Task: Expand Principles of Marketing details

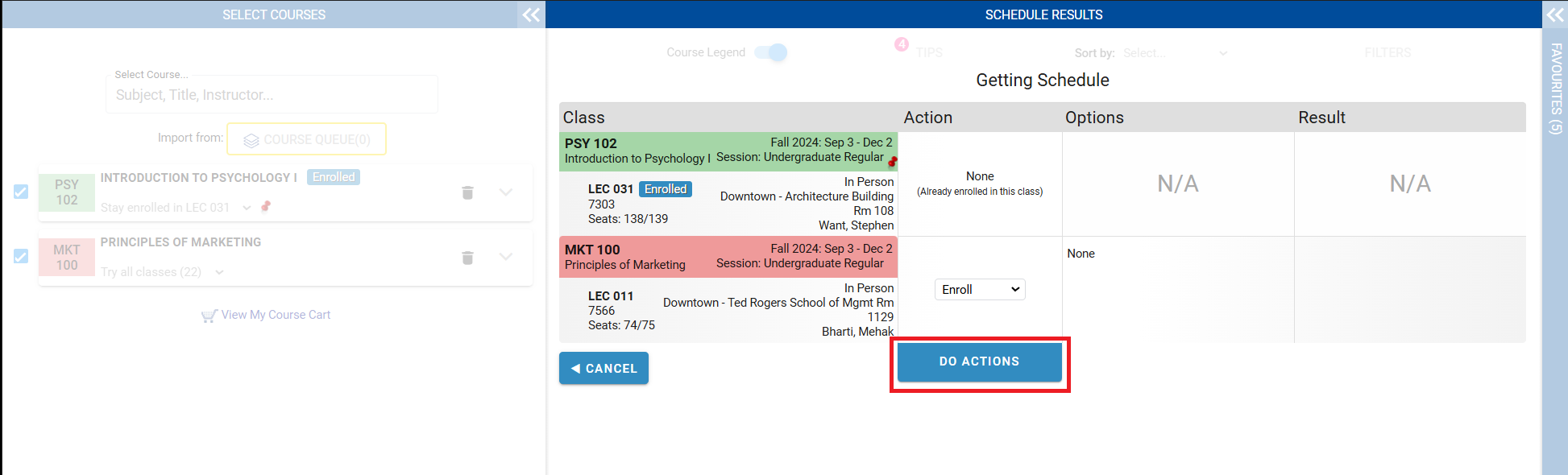Action: (506, 257)
